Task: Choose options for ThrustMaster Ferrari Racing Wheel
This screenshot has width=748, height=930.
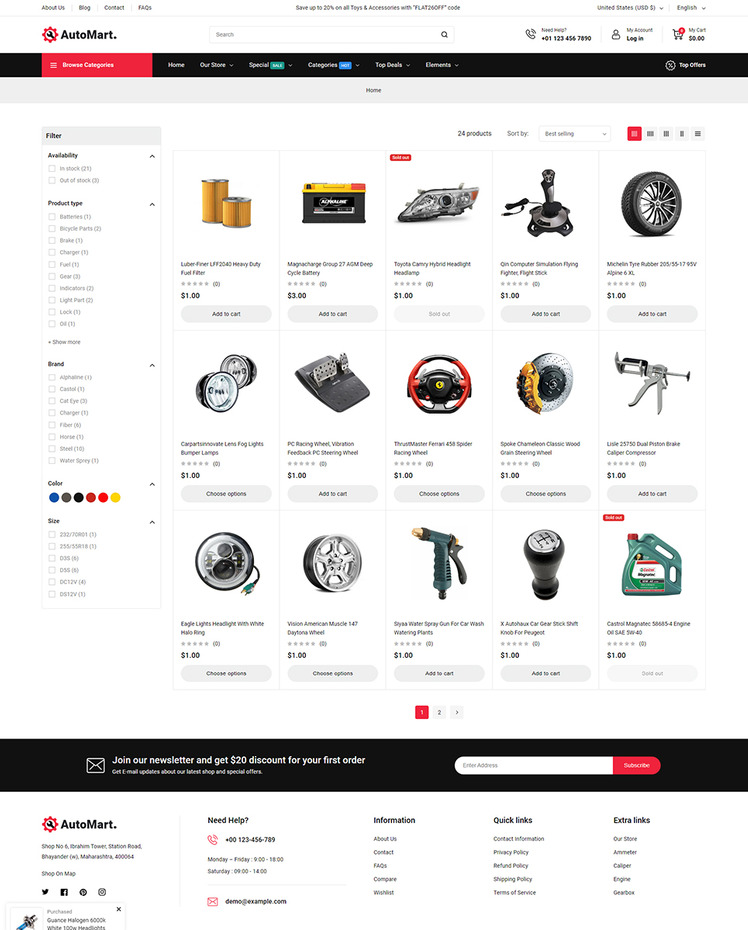Action: click(439, 493)
